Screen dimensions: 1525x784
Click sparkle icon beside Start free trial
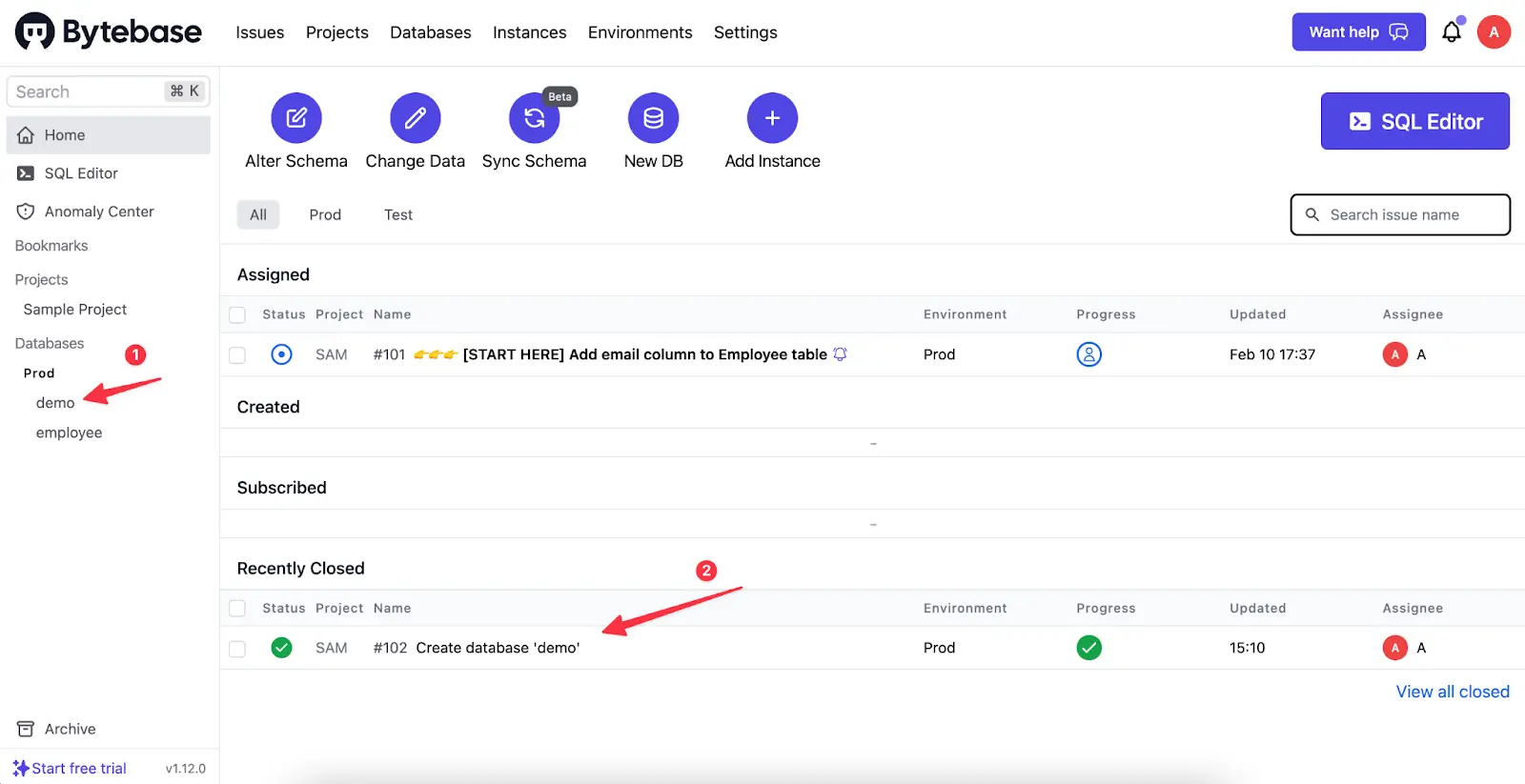tap(21, 768)
